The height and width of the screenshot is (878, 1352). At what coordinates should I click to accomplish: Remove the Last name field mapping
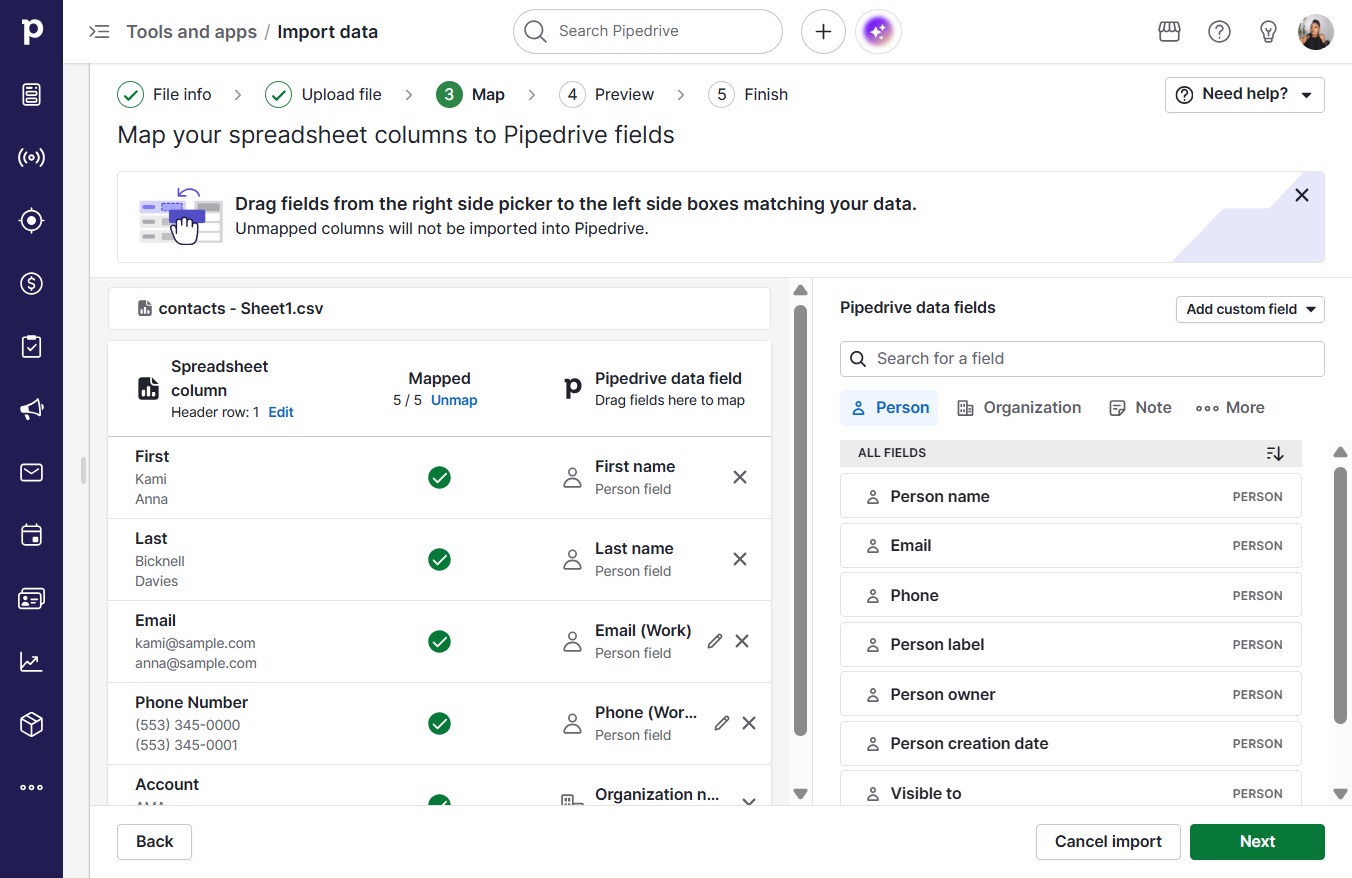(740, 559)
